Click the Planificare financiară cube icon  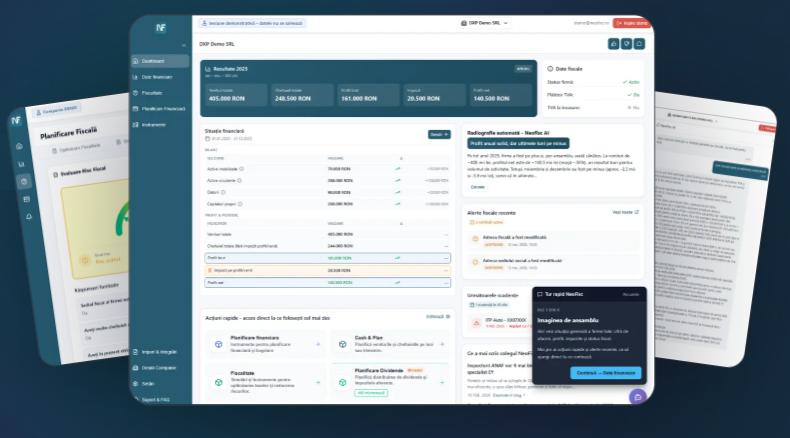pyautogui.click(x=219, y=344)
